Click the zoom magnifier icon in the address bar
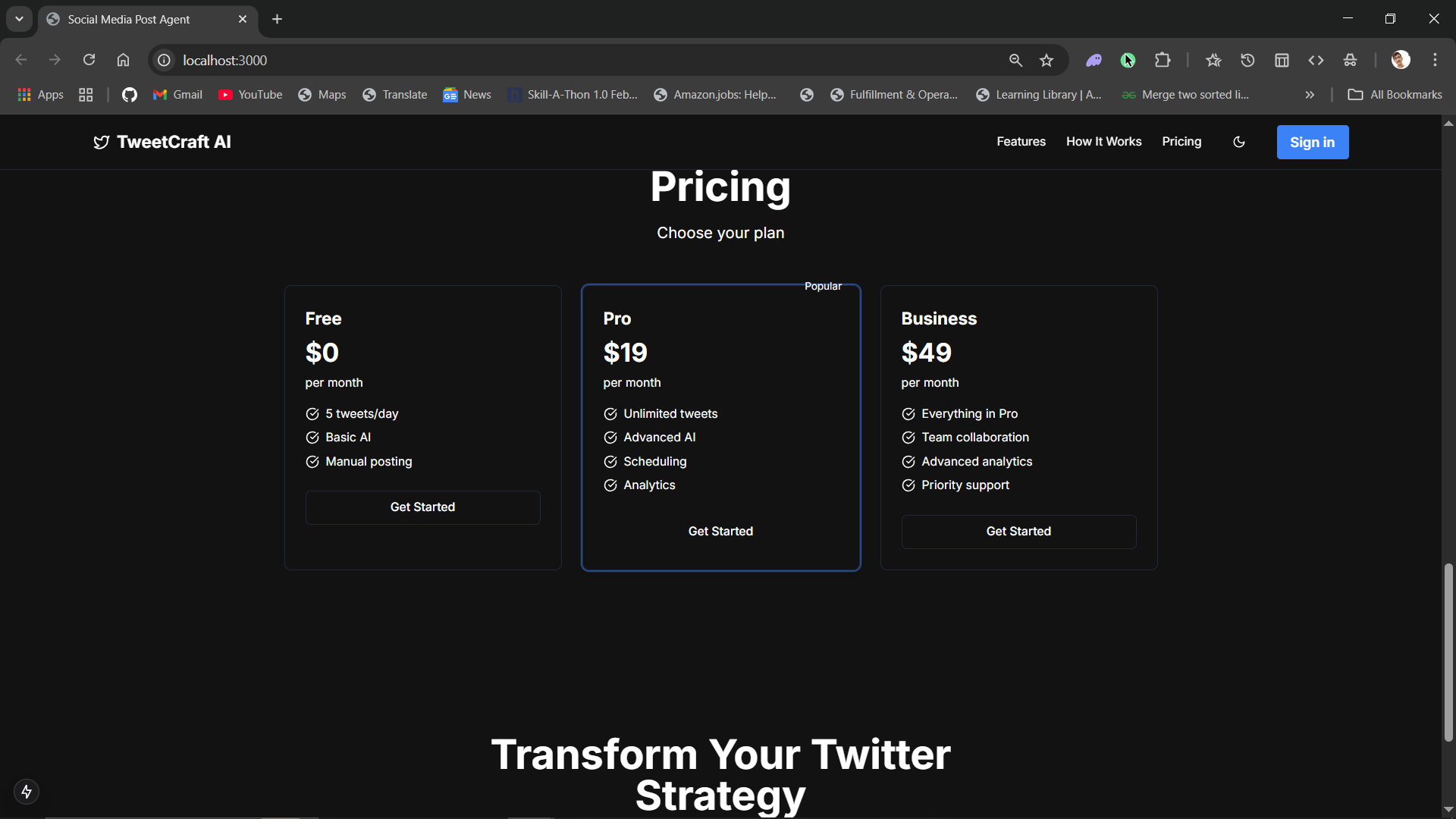The height and width of the screenshot is (819, 1456). click(1015, 60)
